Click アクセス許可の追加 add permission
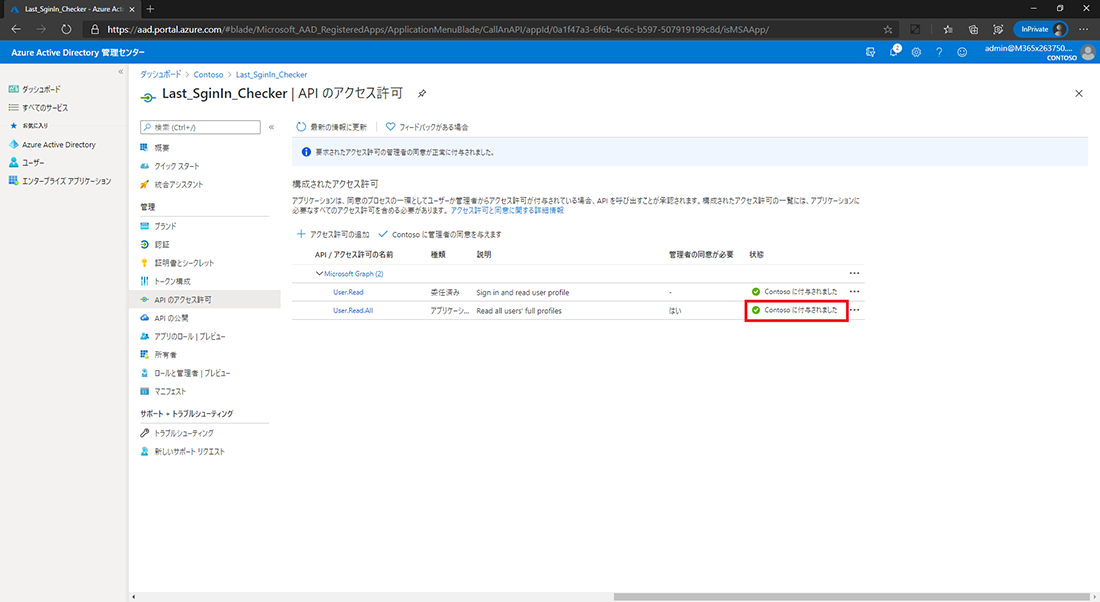The height and width of the screenshot is (602, 1100). tap(333, 234)
